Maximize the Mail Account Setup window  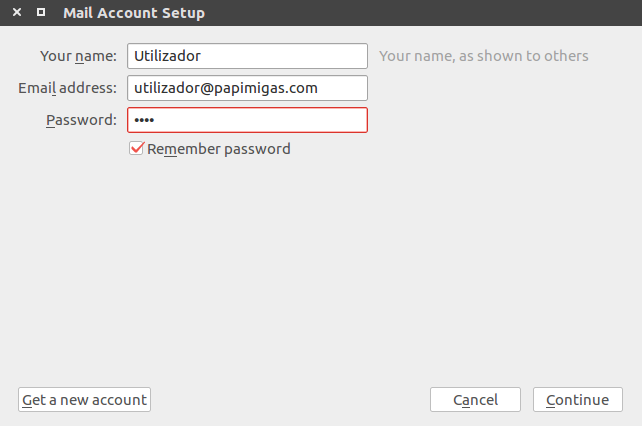click(40, 13)
